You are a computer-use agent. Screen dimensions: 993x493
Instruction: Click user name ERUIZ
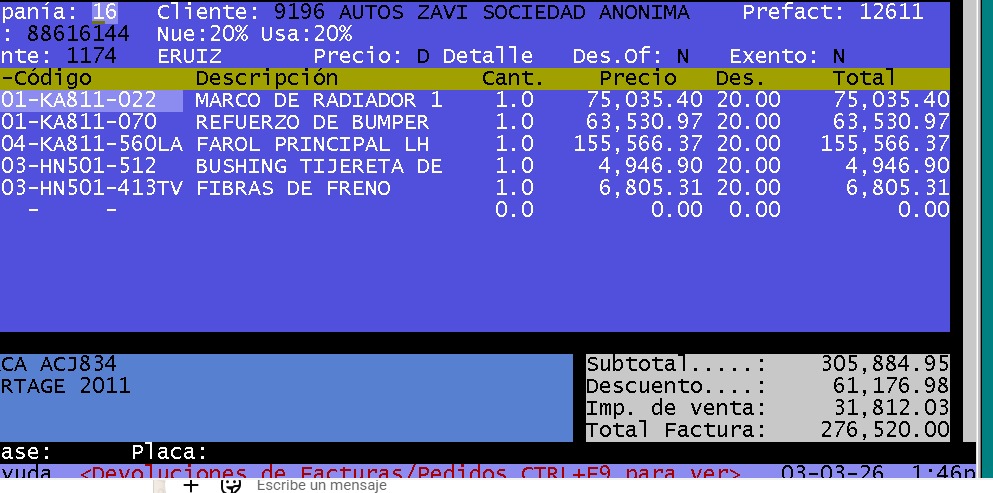pyautogui.click(x=189, y=56)
